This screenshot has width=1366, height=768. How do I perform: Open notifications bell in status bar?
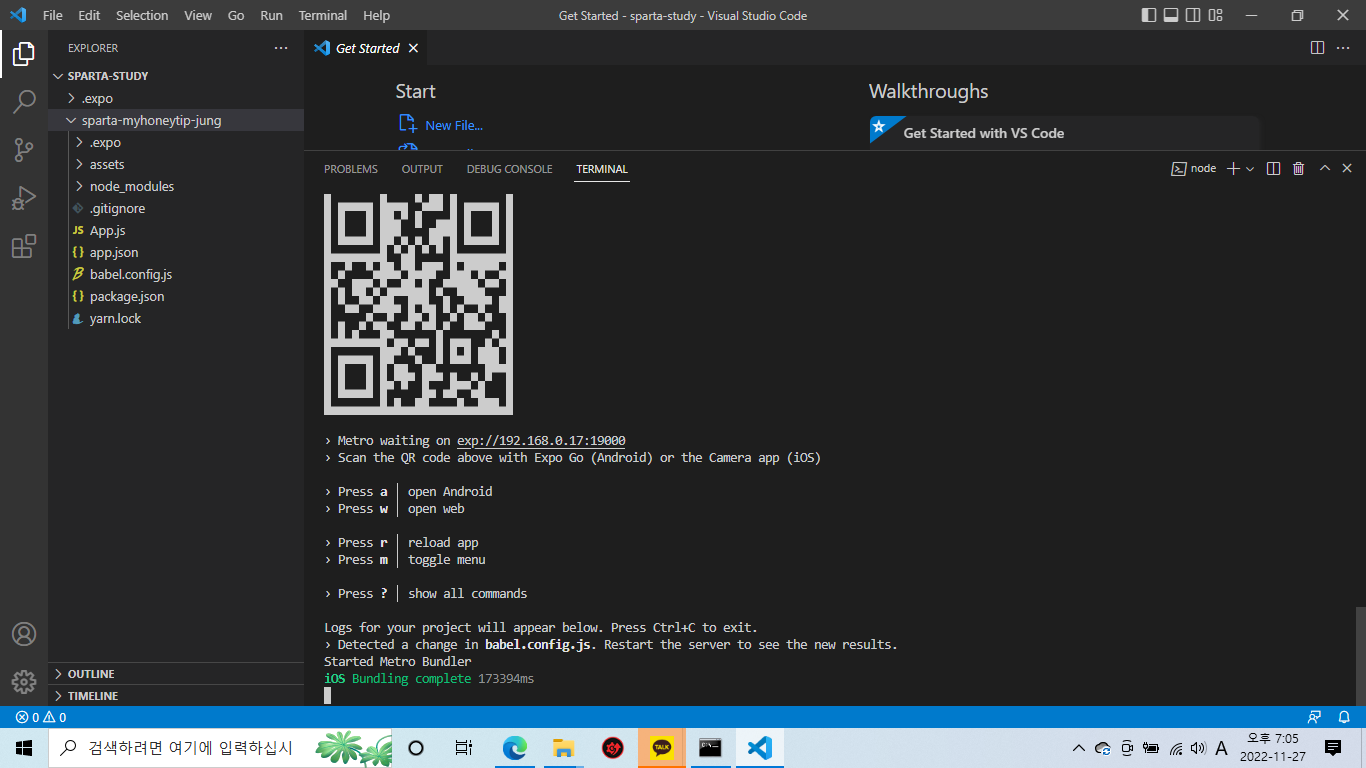click(1344, 717)
